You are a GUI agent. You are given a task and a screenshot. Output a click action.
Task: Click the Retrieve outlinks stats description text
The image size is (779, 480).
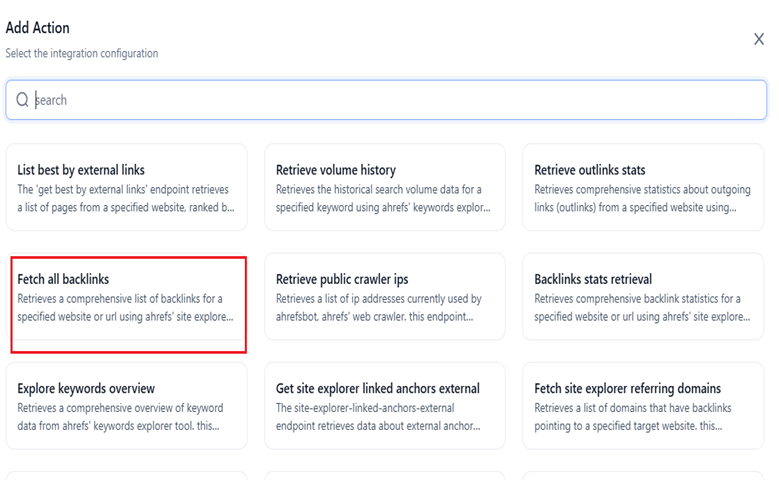(642, 198)
